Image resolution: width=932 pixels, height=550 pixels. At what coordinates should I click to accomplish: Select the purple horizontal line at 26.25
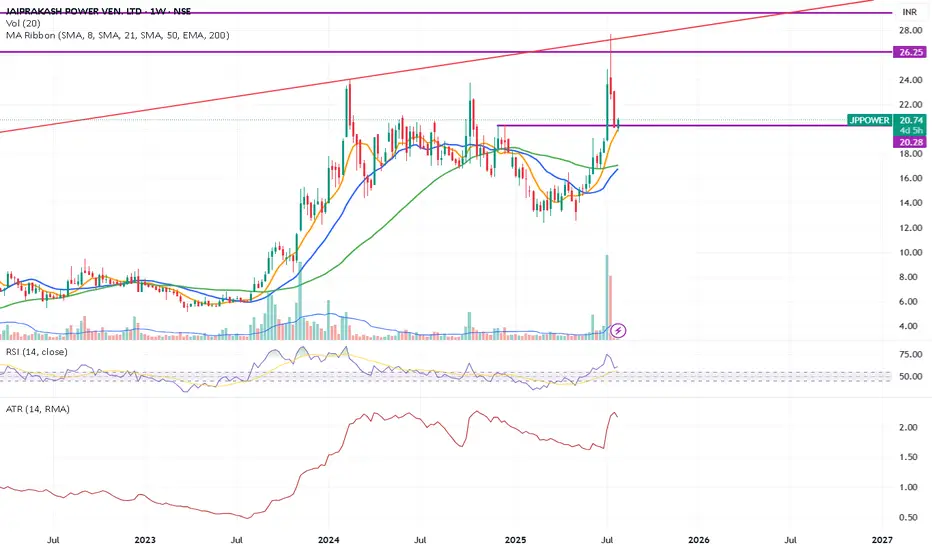click(x=446, y=52)
